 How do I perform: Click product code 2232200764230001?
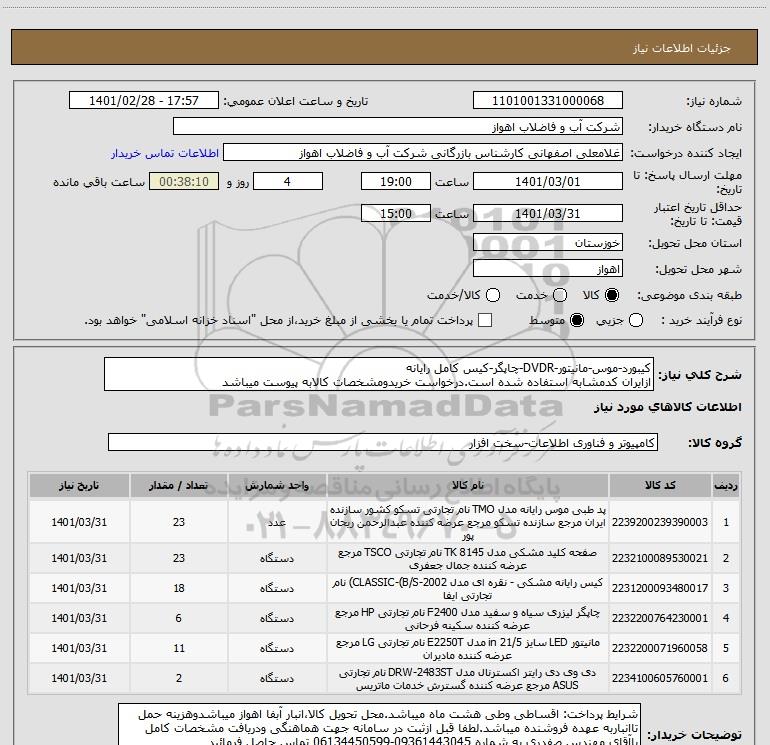pos(660,618)
